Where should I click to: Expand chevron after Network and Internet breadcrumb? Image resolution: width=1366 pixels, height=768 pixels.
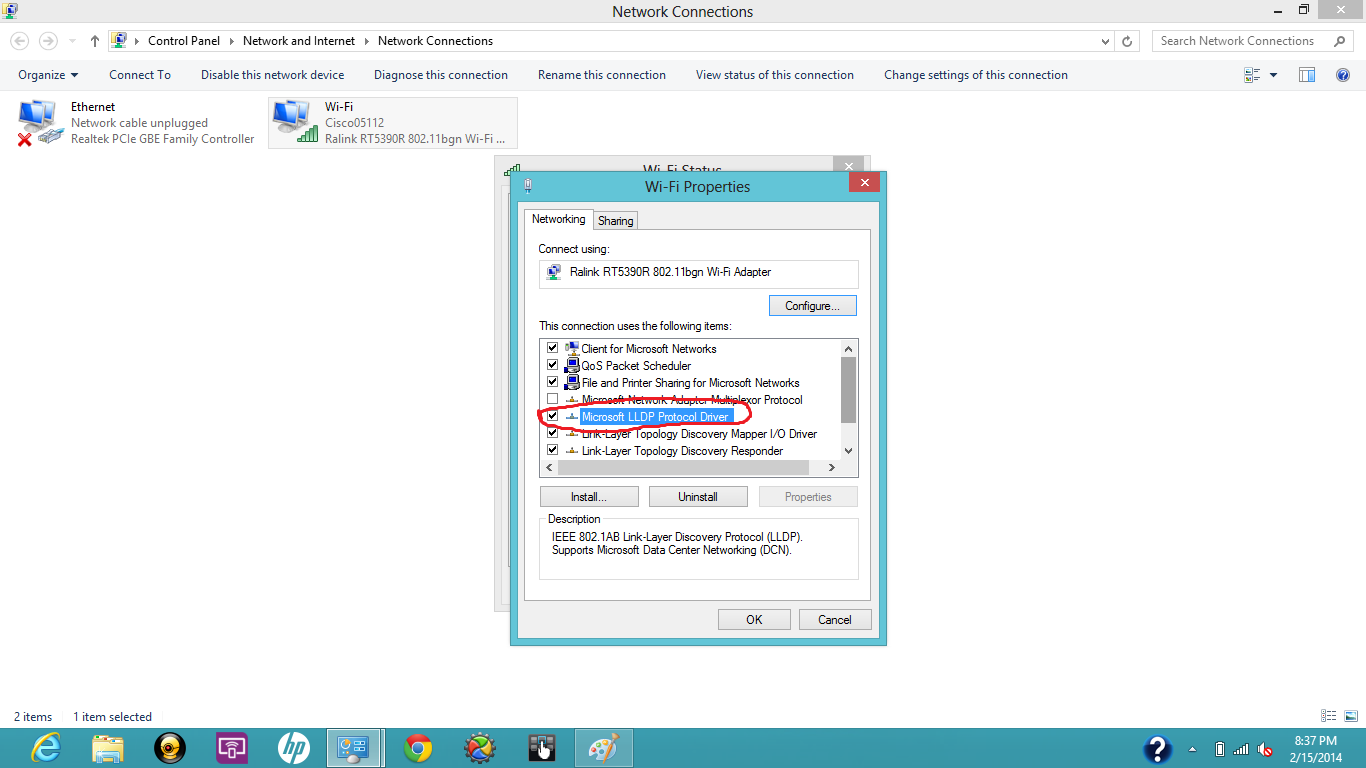(x=366, y=41)
